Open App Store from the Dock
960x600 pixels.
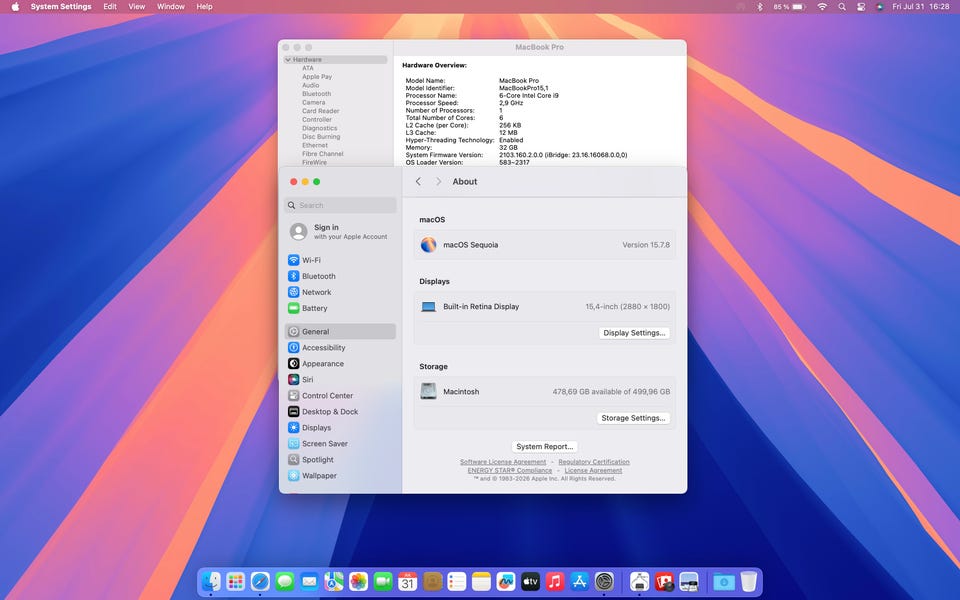pyautogui.click(x=579, y=581)
